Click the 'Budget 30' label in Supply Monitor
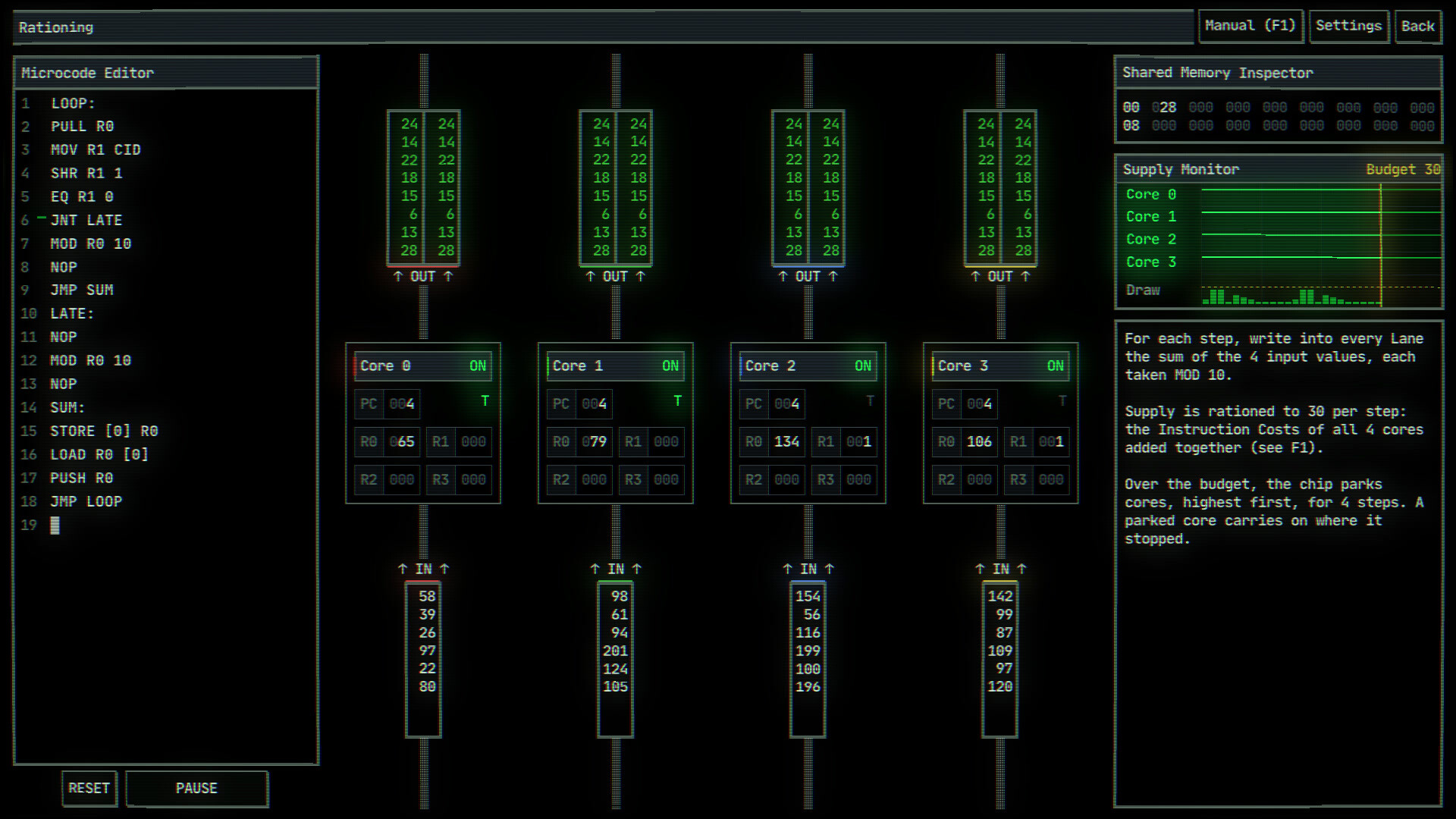The height and width of the screenshot is (819, 1456). pyautogui.click(x=1403, y=170)
